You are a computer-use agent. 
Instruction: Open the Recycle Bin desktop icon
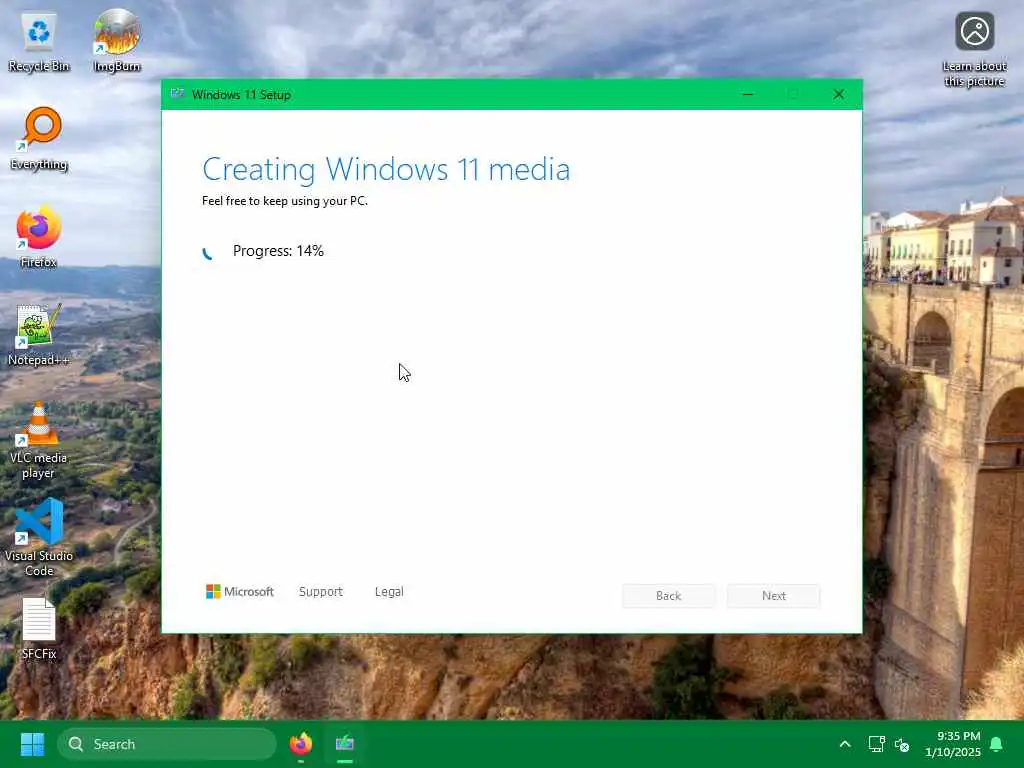39,42
